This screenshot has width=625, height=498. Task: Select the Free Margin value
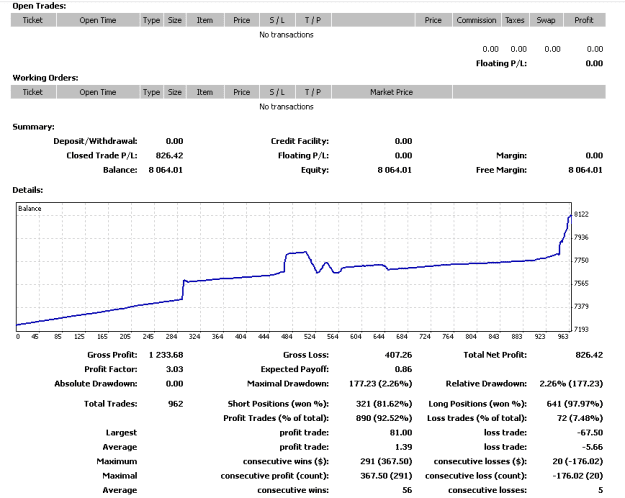click(x=585, y=170)
